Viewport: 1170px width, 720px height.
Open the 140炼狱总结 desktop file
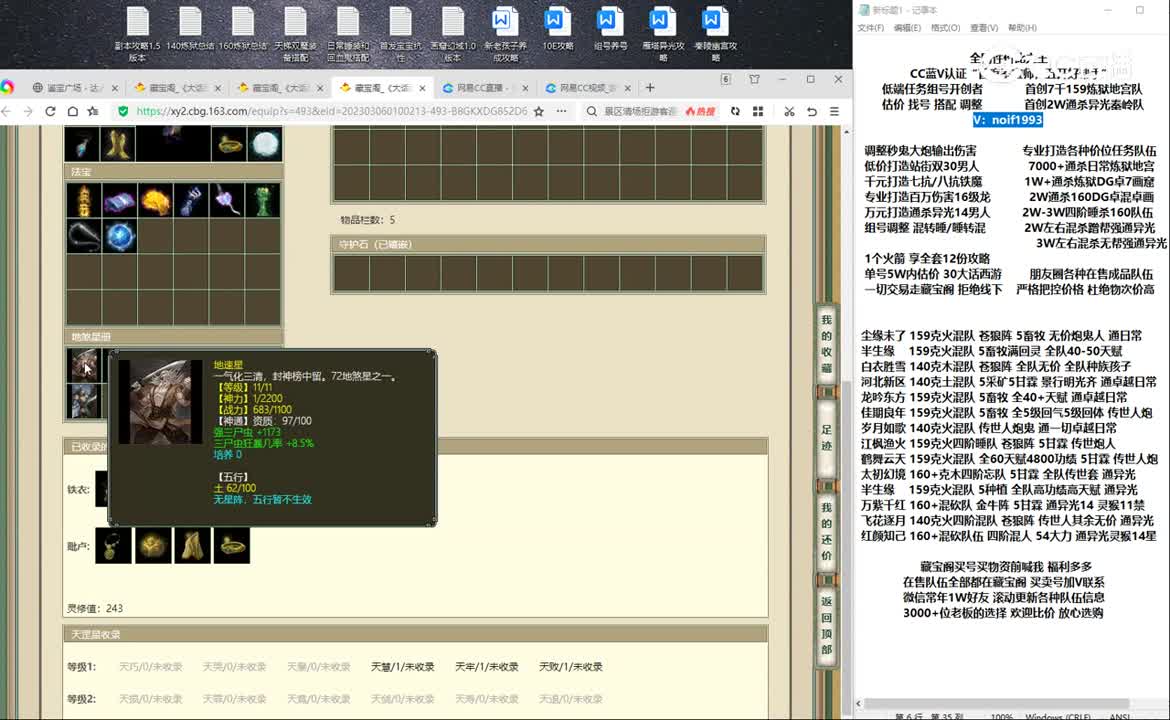pos(190,30)
